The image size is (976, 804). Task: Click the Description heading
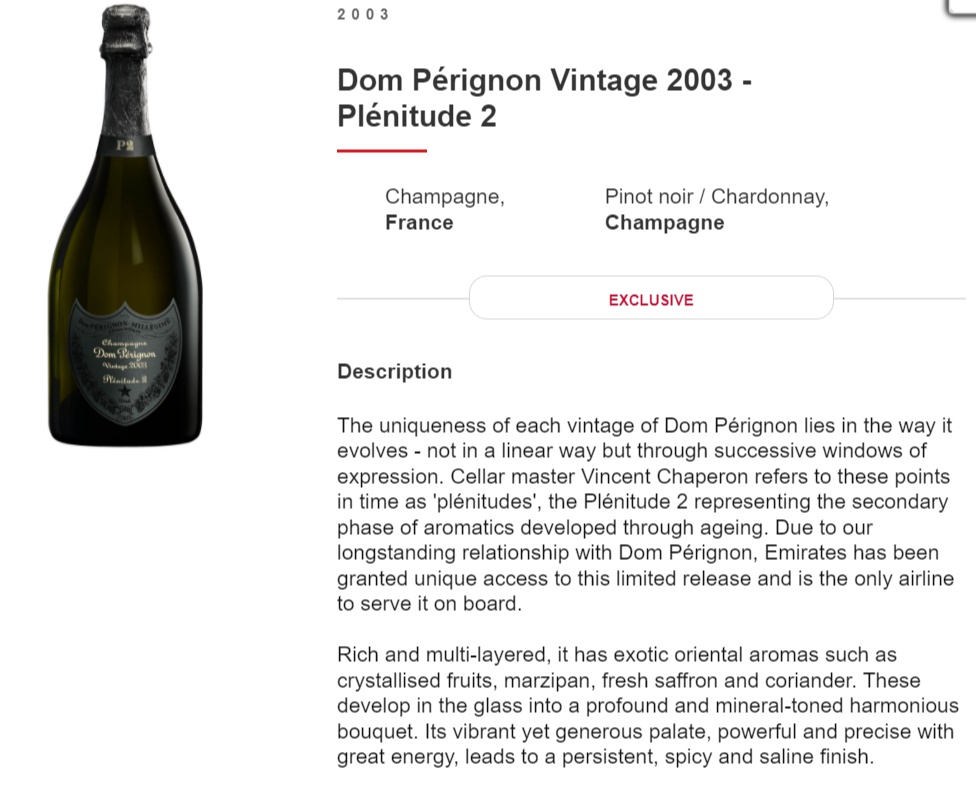[x=394, y=372]
